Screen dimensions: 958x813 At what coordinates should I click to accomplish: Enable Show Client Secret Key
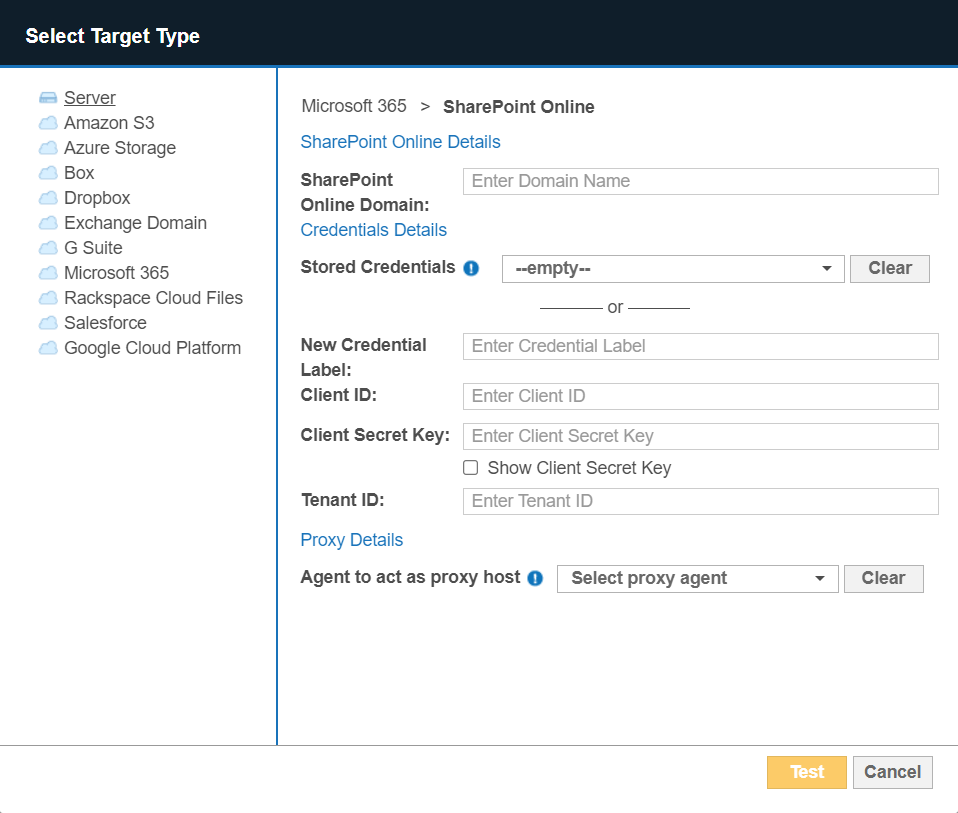click(x=471, y=467)
